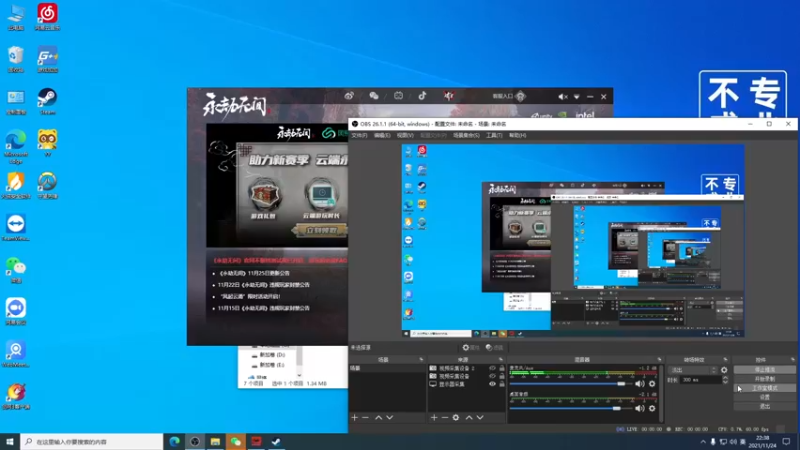Open launcher dropdown menu arrow
The width and height of the screenshot is (800, 450).
point(577,96)
